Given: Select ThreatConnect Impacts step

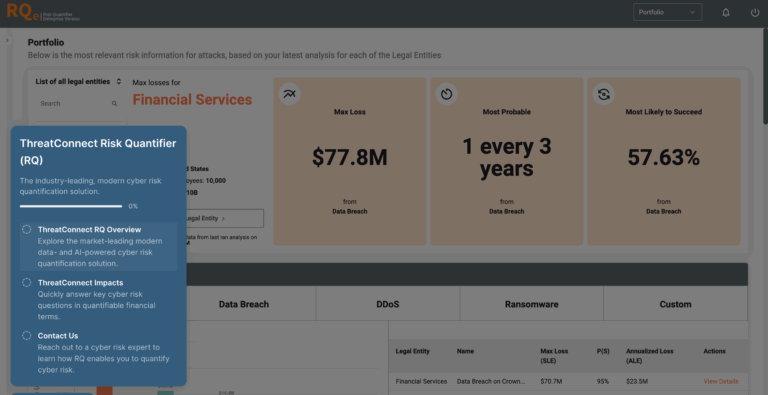Looking at the screenshot, I should point(99,299).
